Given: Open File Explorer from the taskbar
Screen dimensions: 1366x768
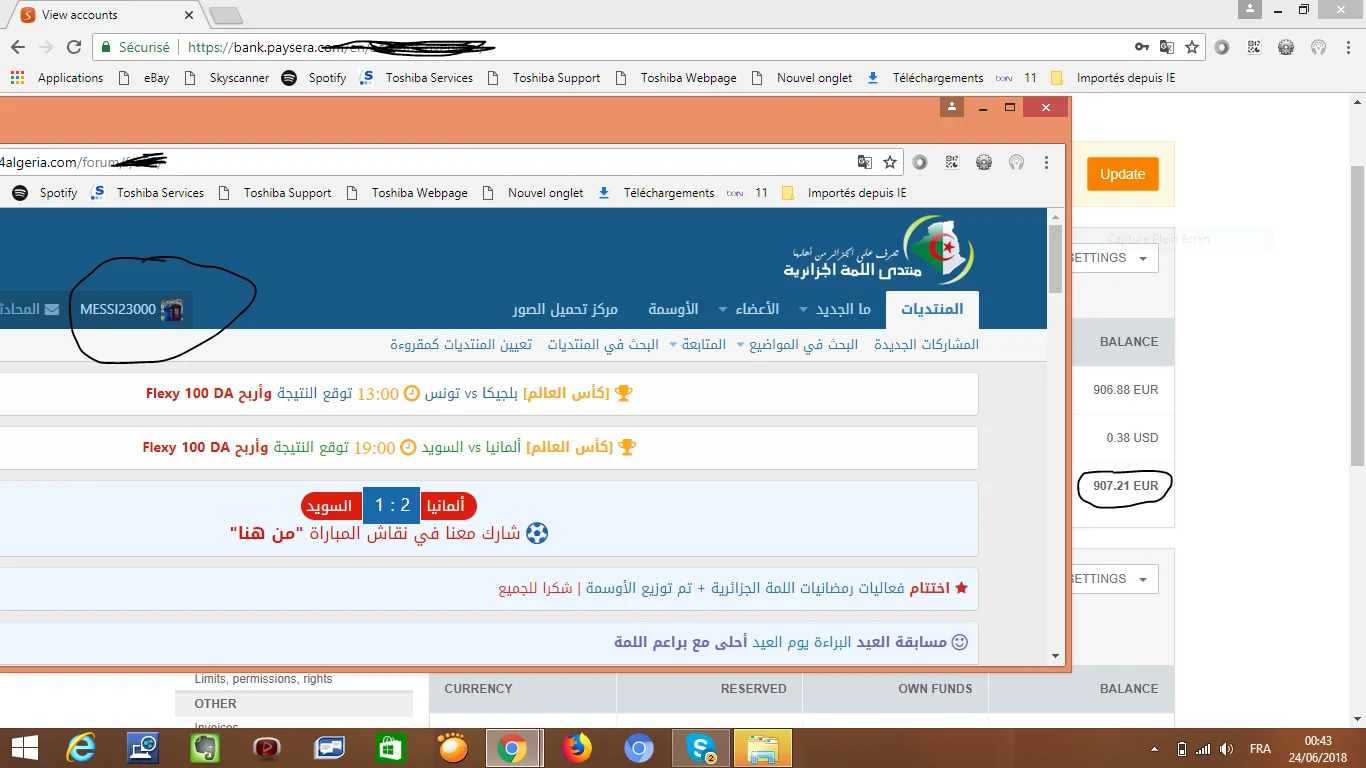Looking at the screenshot, I should pyautogui.click(x=762, y=748).
